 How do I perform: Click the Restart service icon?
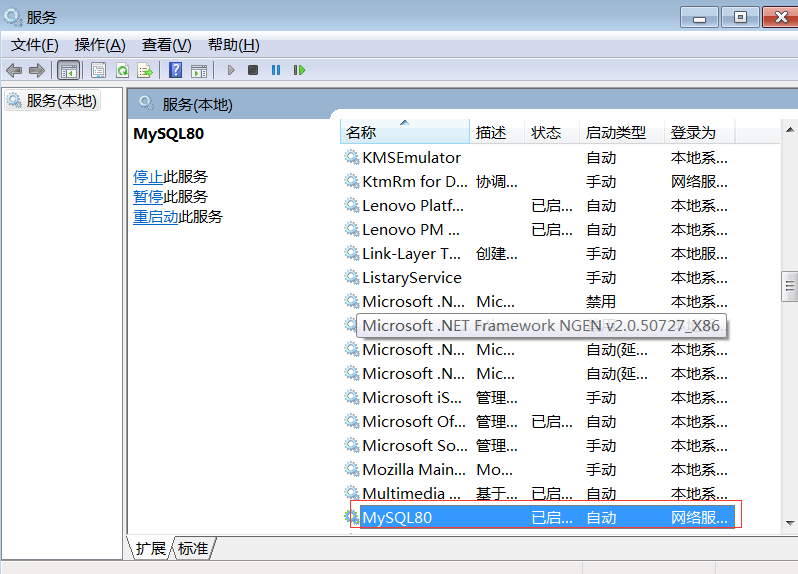(x=299, y=70)
